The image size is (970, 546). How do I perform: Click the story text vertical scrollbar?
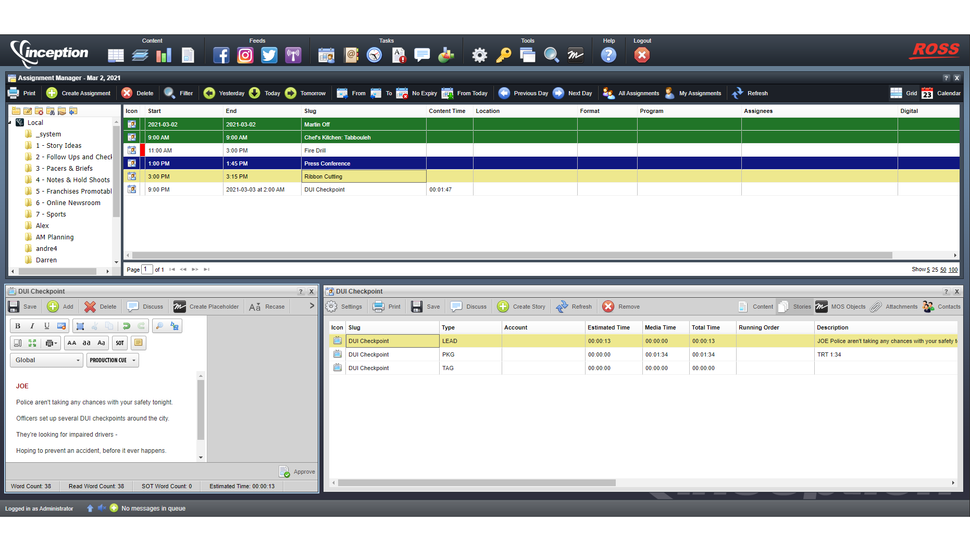point(200,409)
